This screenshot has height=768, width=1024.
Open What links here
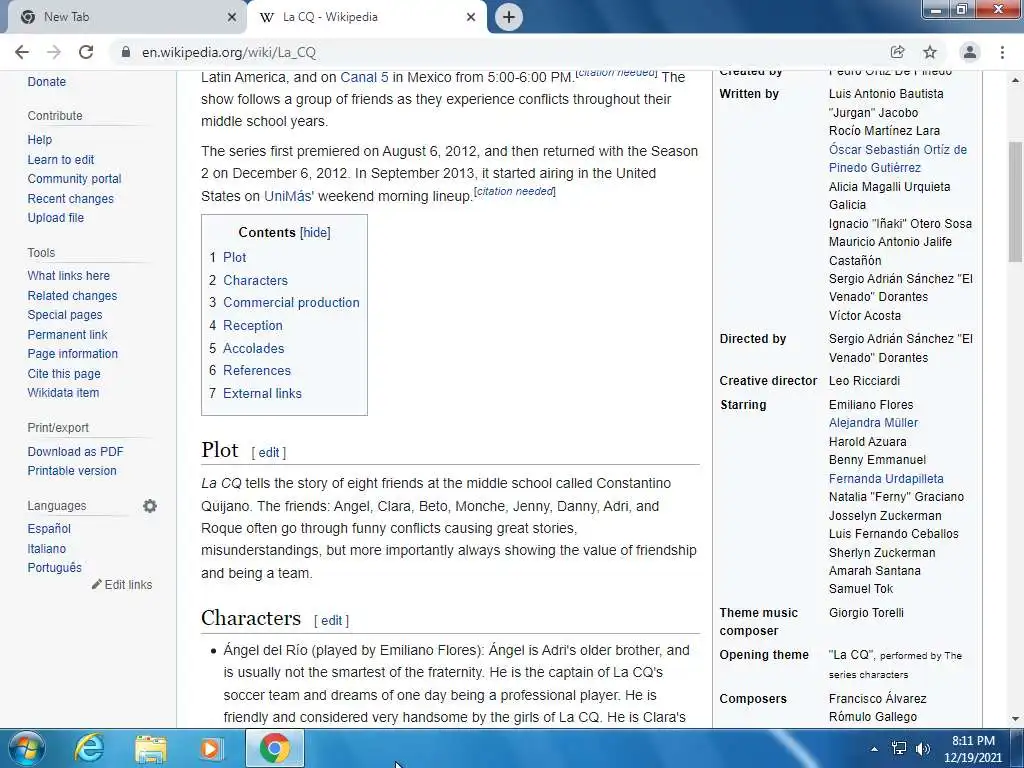tap(69, 276)
